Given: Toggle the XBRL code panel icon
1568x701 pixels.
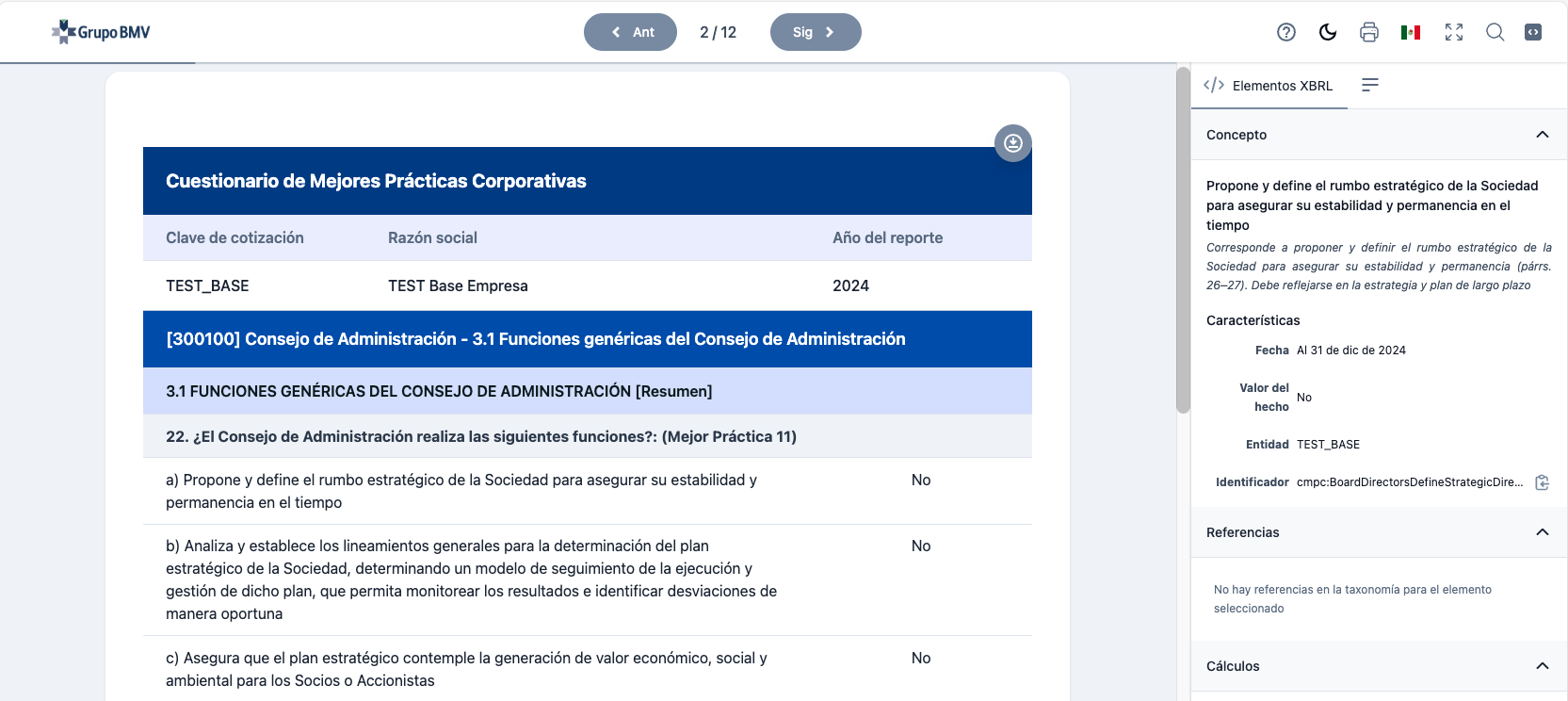Looking at the screenshot, I should click(1533, 32).
